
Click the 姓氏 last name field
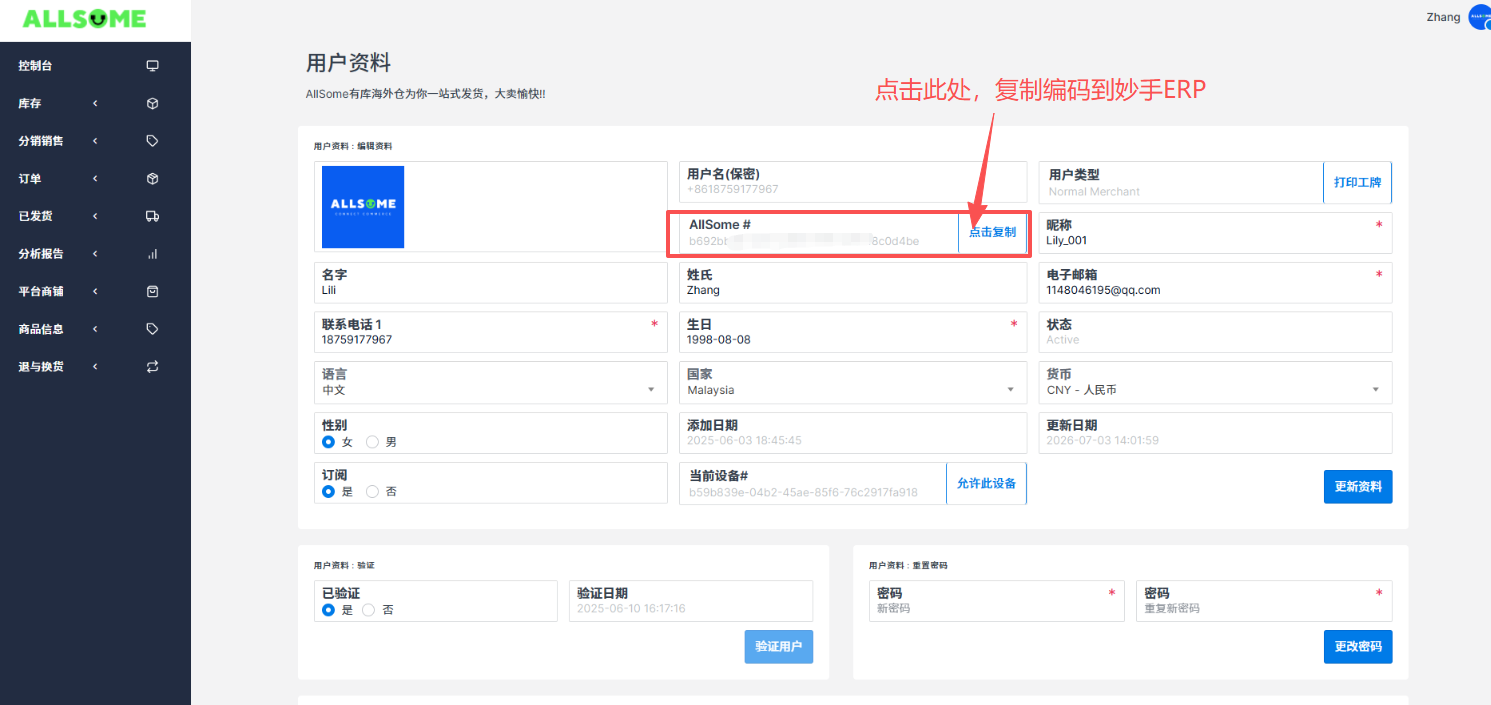(853, 282)
